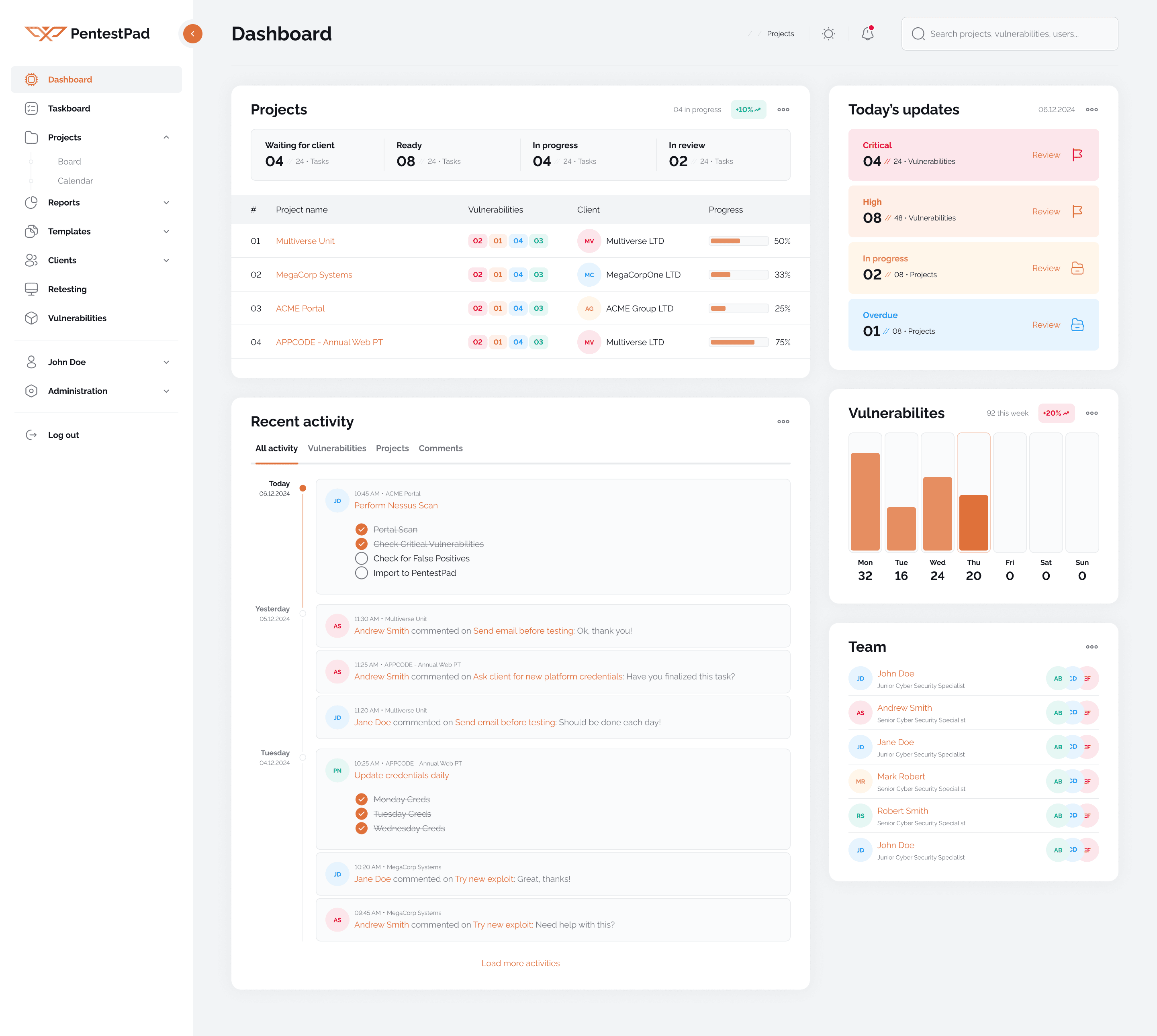Toggle the theme using the sun icon
Image resolution: width=1157 pixels, height=1036 pixels.
coord(828,34)
